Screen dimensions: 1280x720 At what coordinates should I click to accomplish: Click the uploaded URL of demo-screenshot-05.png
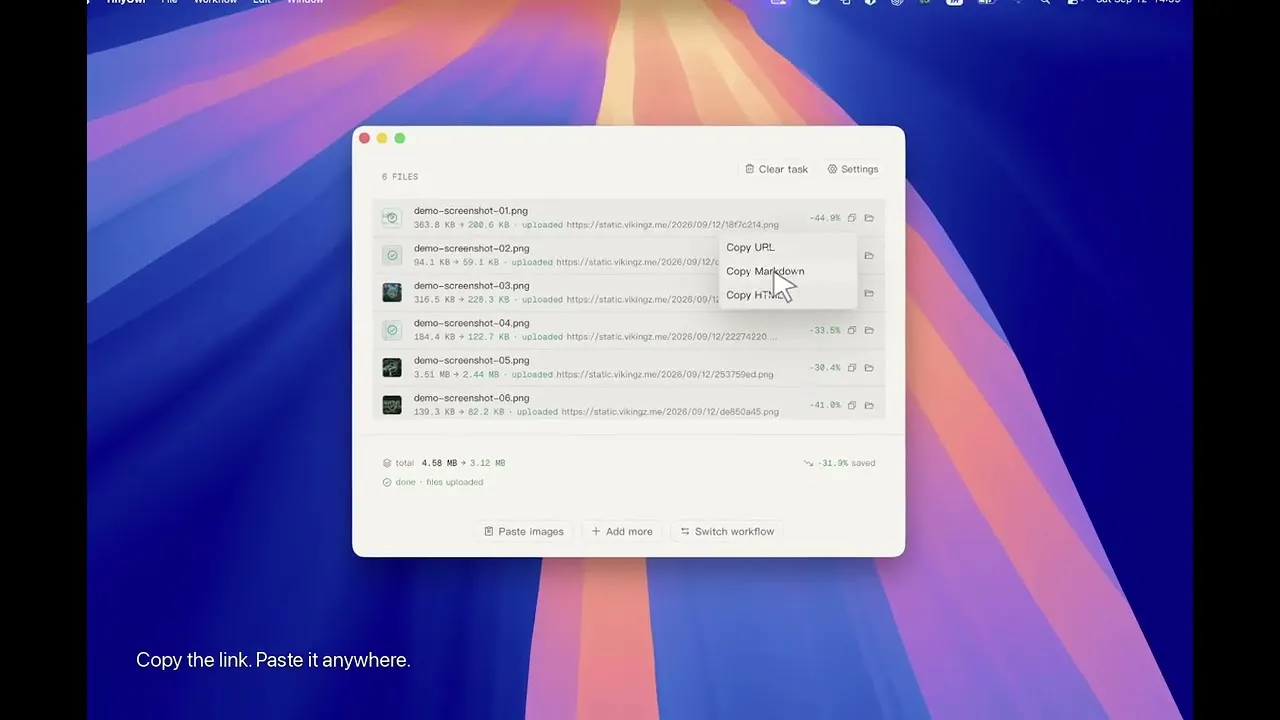(x=665, y=375)
